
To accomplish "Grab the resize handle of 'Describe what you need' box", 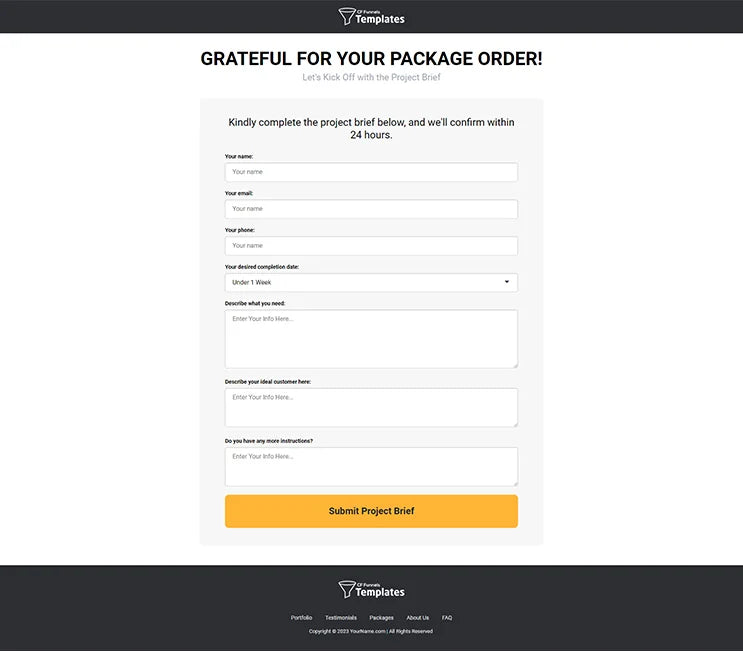I will pyautogui.click(x=514, y=364).
